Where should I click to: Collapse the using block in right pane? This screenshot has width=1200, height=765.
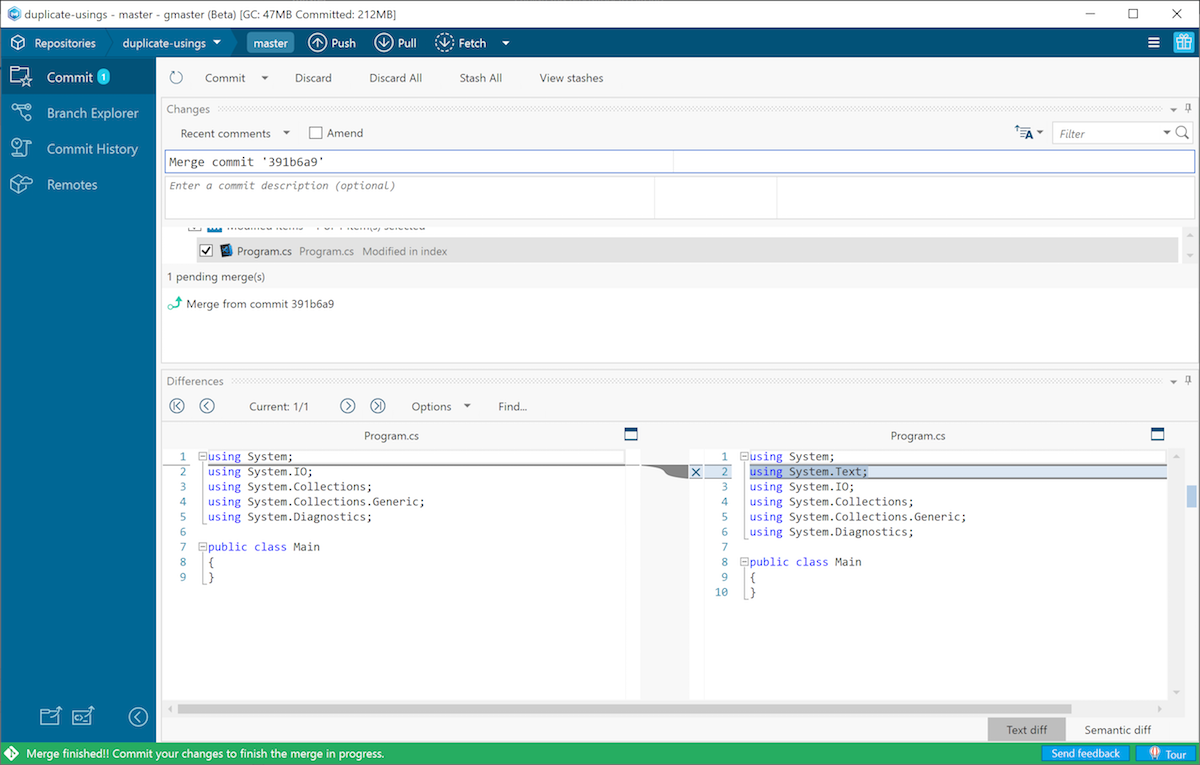745,456
